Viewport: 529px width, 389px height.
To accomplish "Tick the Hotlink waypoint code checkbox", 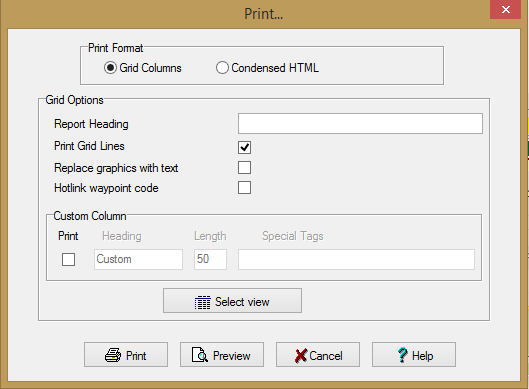I will (x=244, y=188).
